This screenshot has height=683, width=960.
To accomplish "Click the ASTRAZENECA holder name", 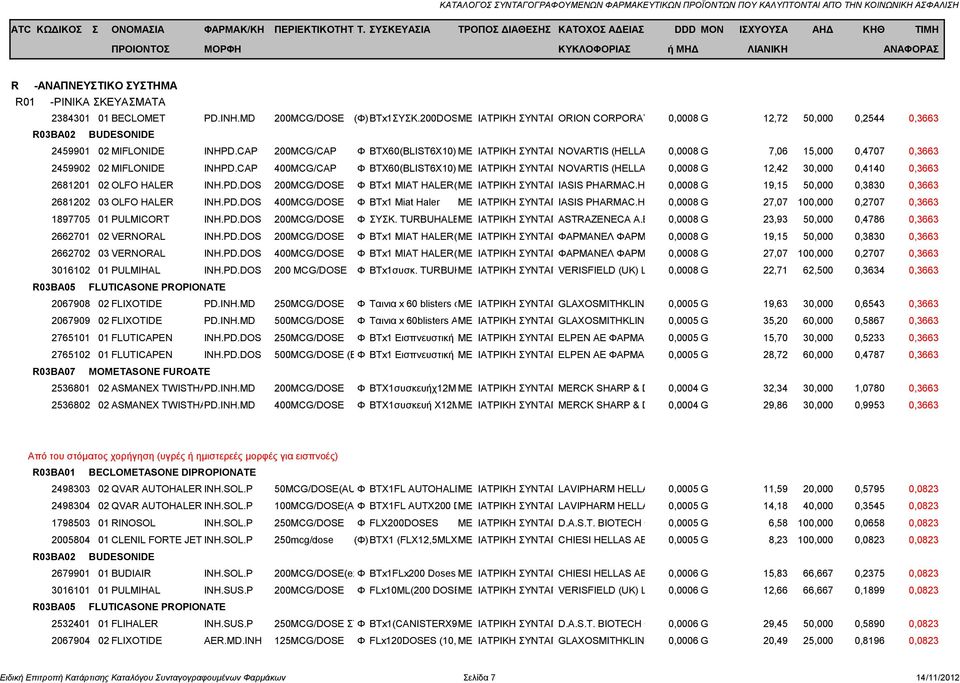I will [601, 219].
